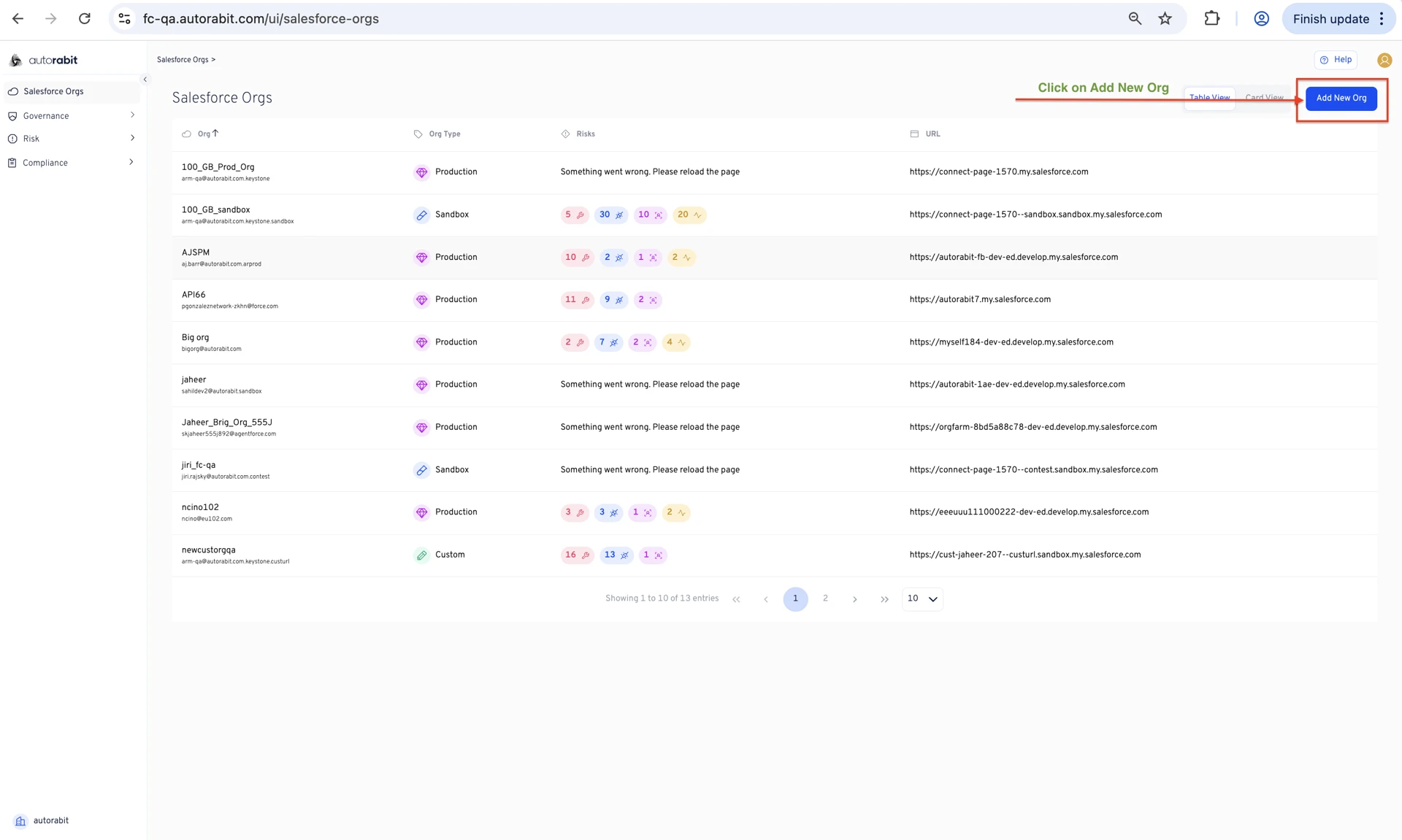The height and width of the screenshot is (840, 1402).
Task: Go to page 2 of results
Action: pyautogui.click(x=825, y=599)
